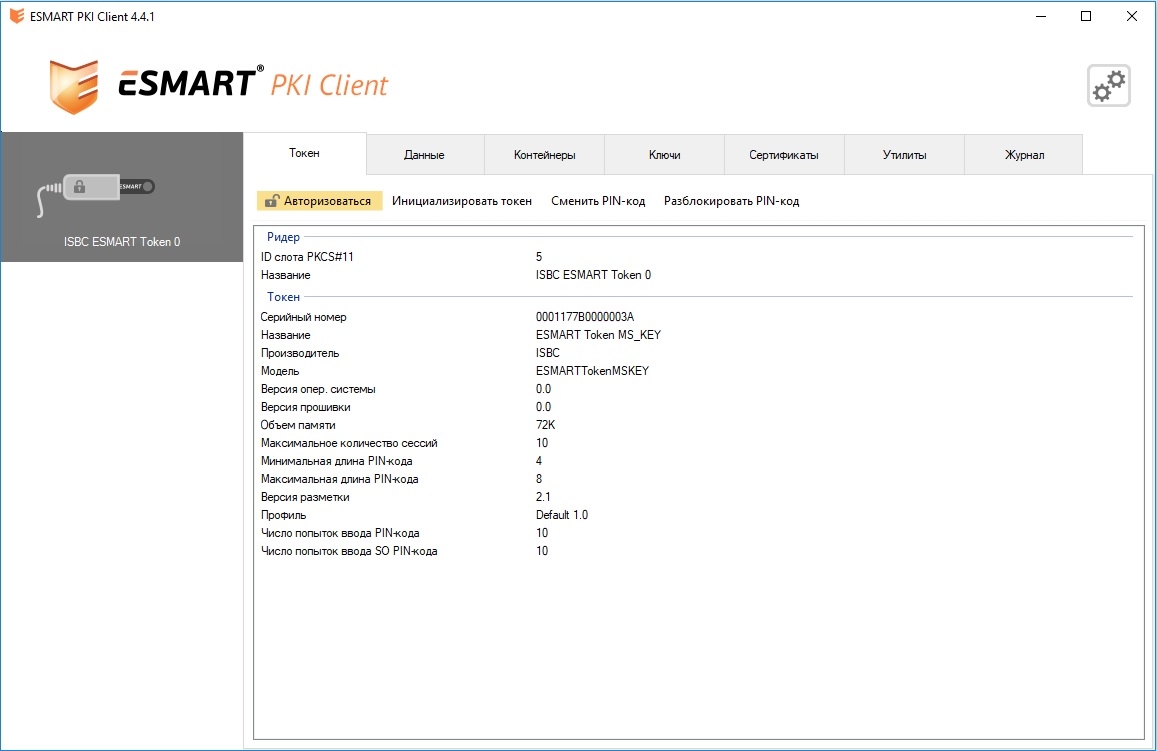This screenshot has height=751, width=1157.
Task: Go to the Утилиты tab
Action: tap(905, 155)
